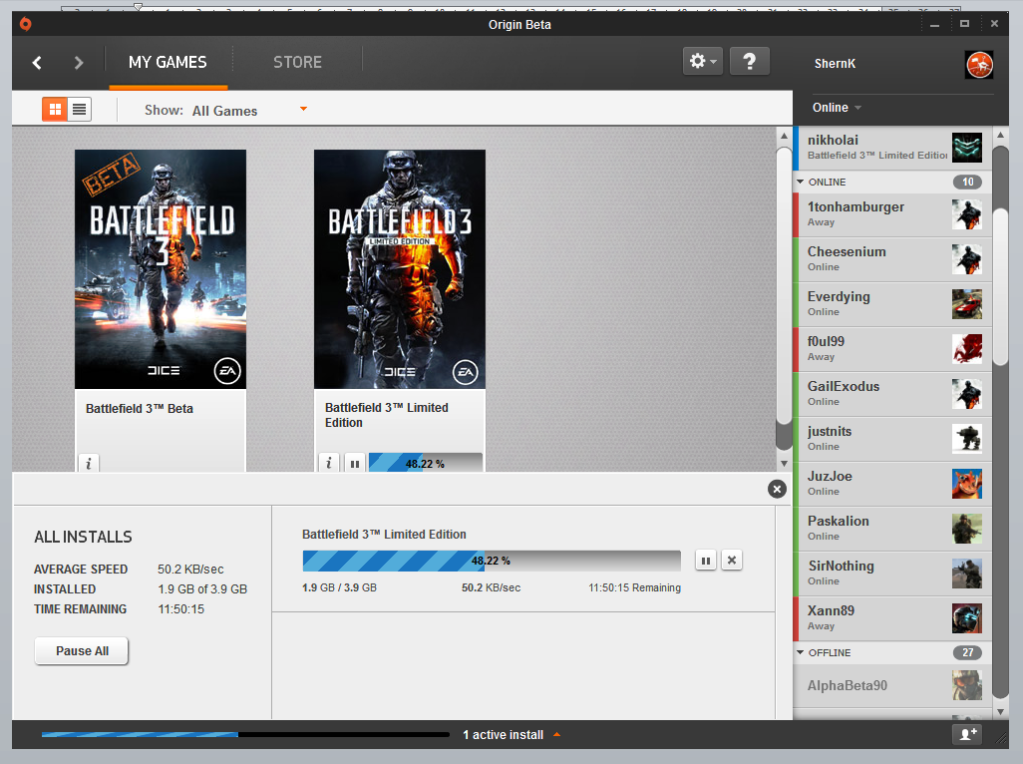Click the add friend icon
The image size is (1023, 764).
[x=967, y=734]
